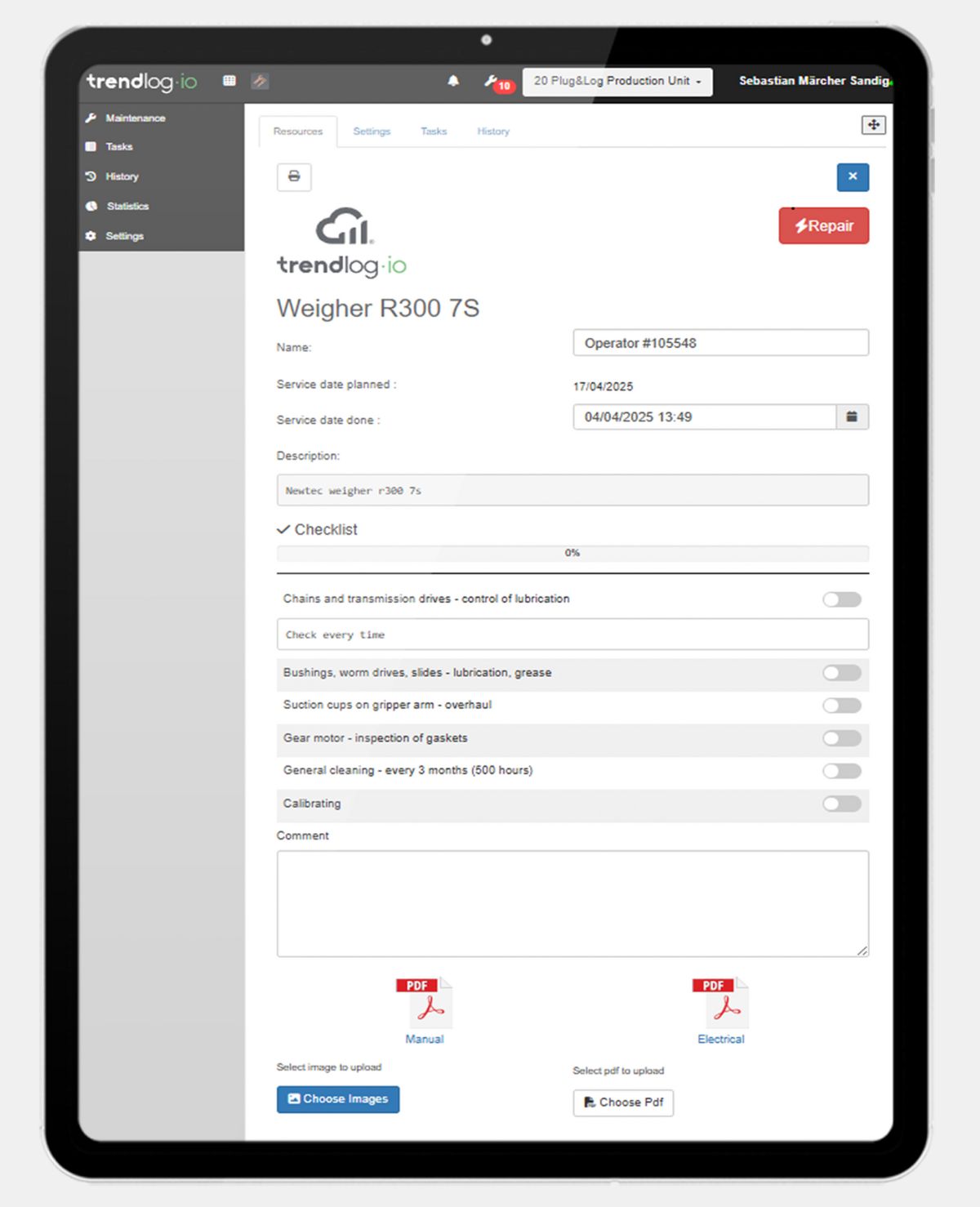Switch to the History tab
The image size is (980, 1207).
(x=493, y=131)
